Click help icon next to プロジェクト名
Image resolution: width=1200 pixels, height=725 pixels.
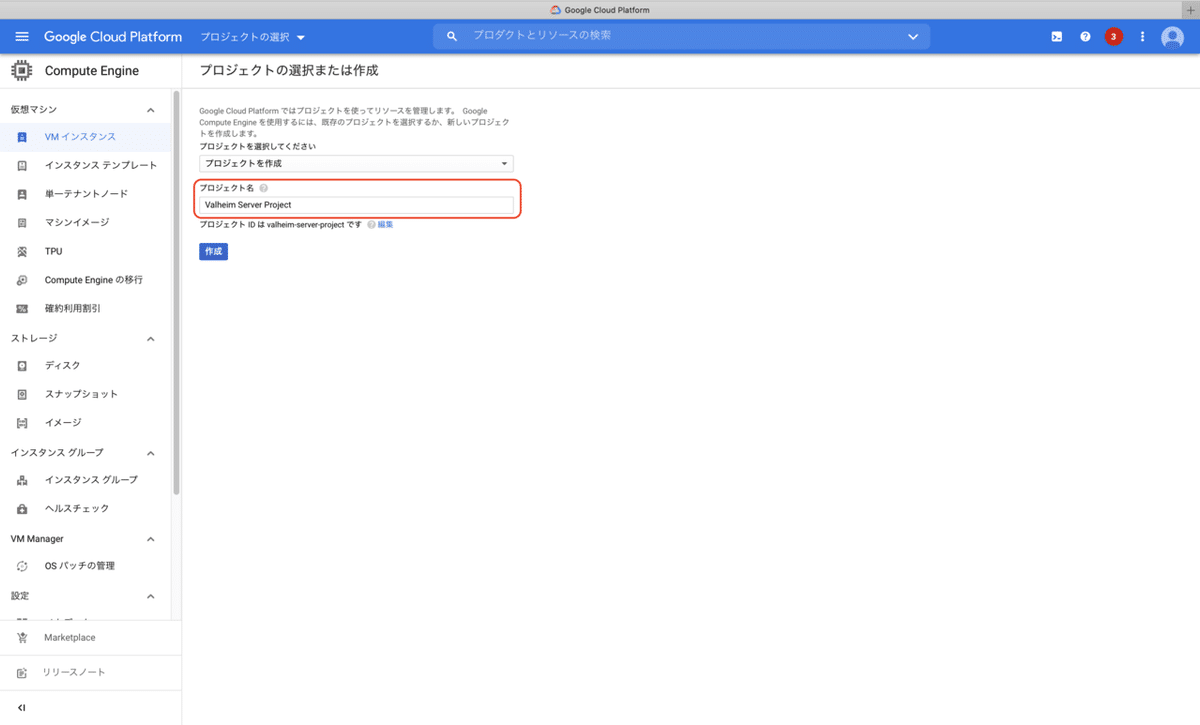click(263, 188)
